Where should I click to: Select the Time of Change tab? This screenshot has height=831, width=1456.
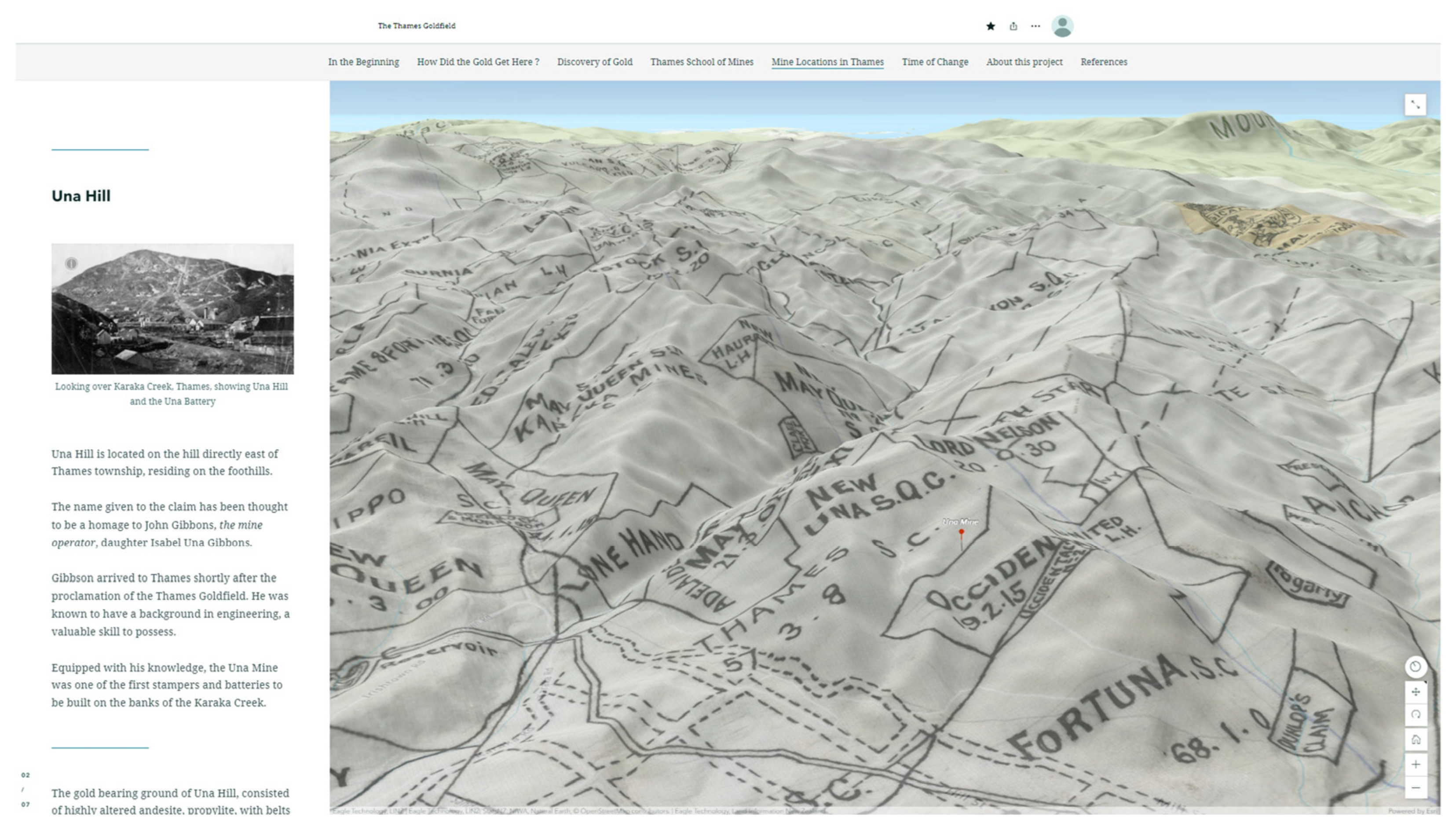coord(935,62)
